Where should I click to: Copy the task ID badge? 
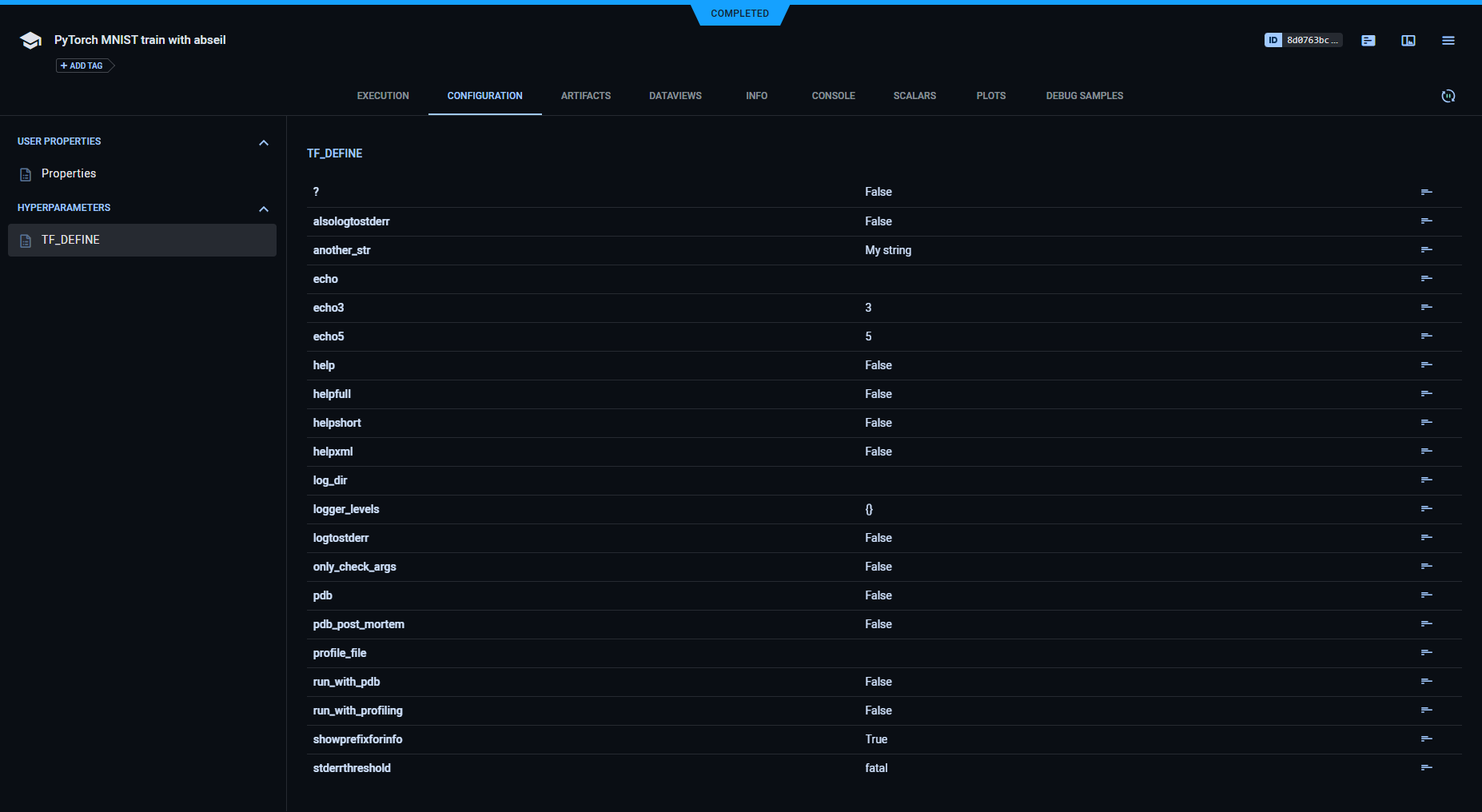(x=1302, y=40)
